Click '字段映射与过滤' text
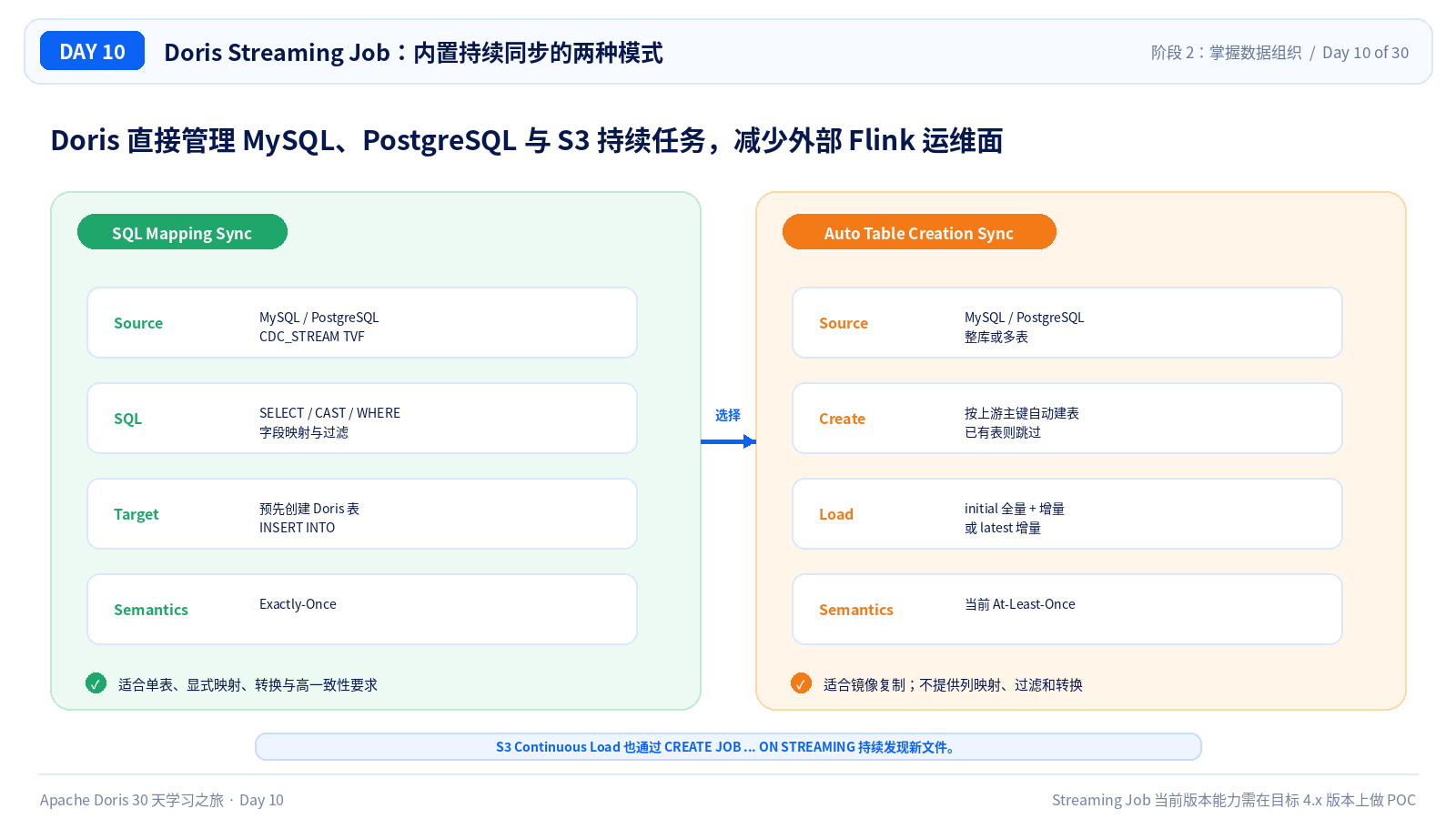This screenshot has width=1456, height=819. pyautogui.click(x=304, y=432)
